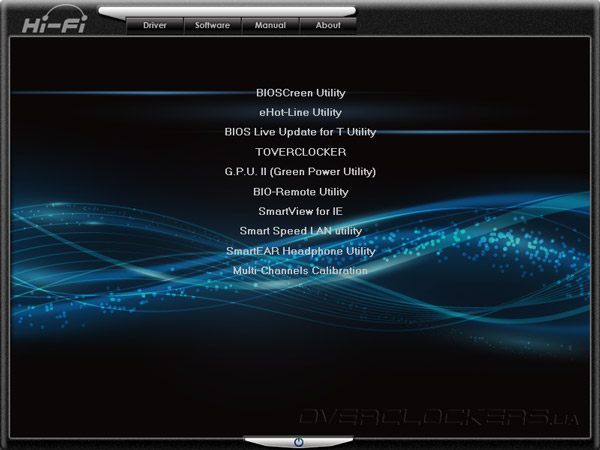600x450 pixels.
Task: Click the power exit icon
Action: coord(299,442)
